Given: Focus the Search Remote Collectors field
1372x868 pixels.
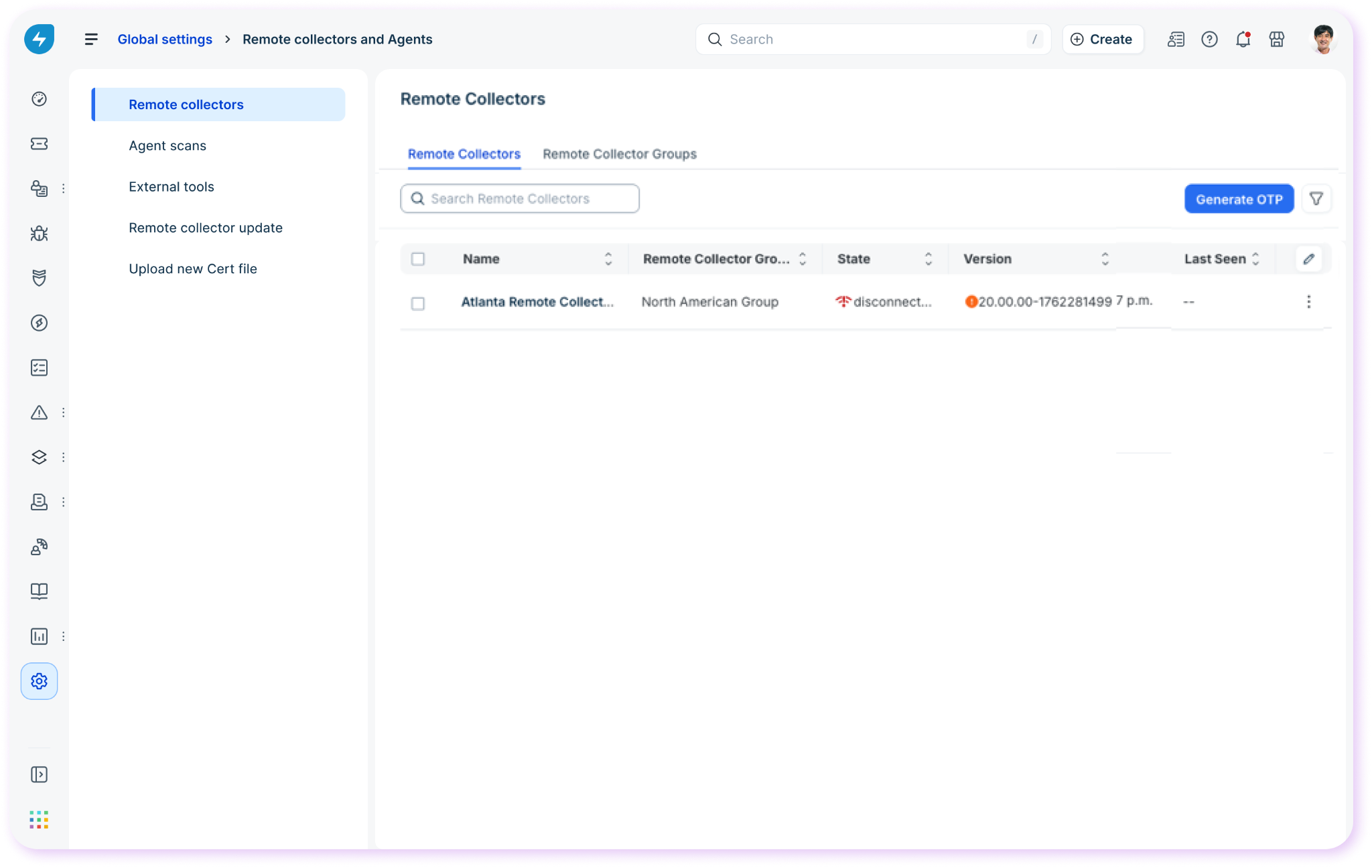Looking at the screenshot, I should pyautogui.click(x=520, y=199).
